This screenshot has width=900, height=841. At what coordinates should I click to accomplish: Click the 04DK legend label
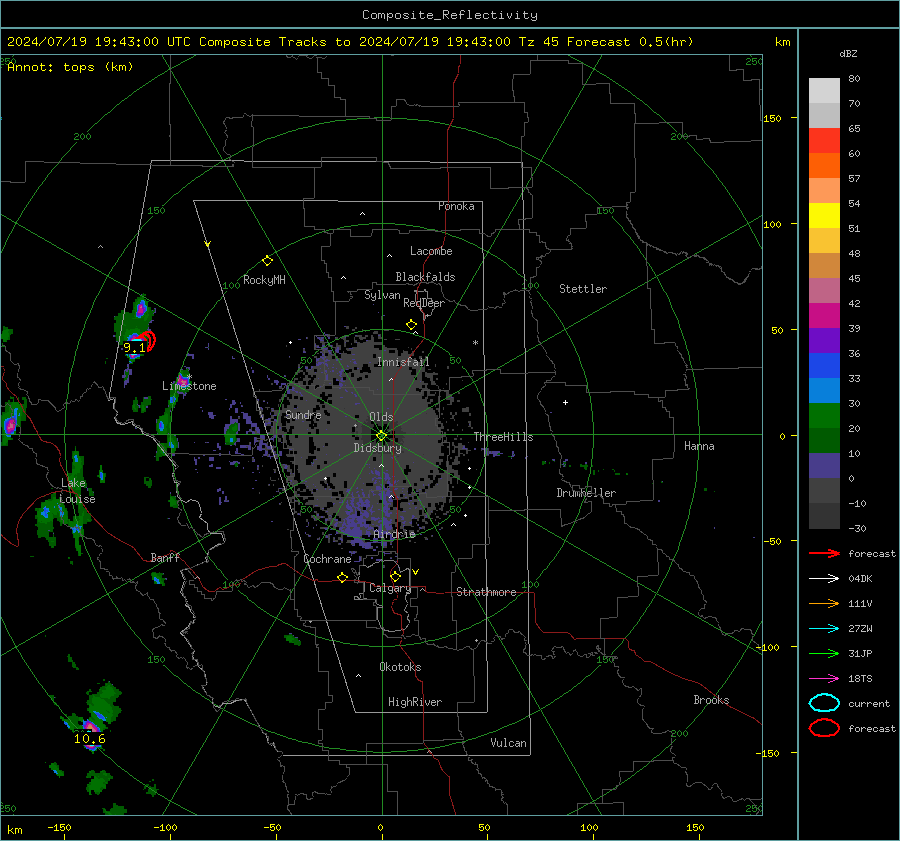(x=860, y=579)
